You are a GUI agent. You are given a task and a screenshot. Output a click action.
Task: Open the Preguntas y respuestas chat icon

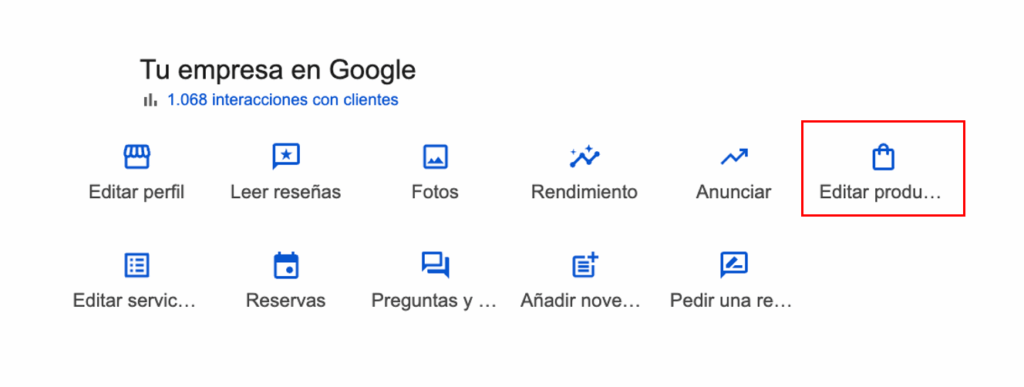point(435,266)
